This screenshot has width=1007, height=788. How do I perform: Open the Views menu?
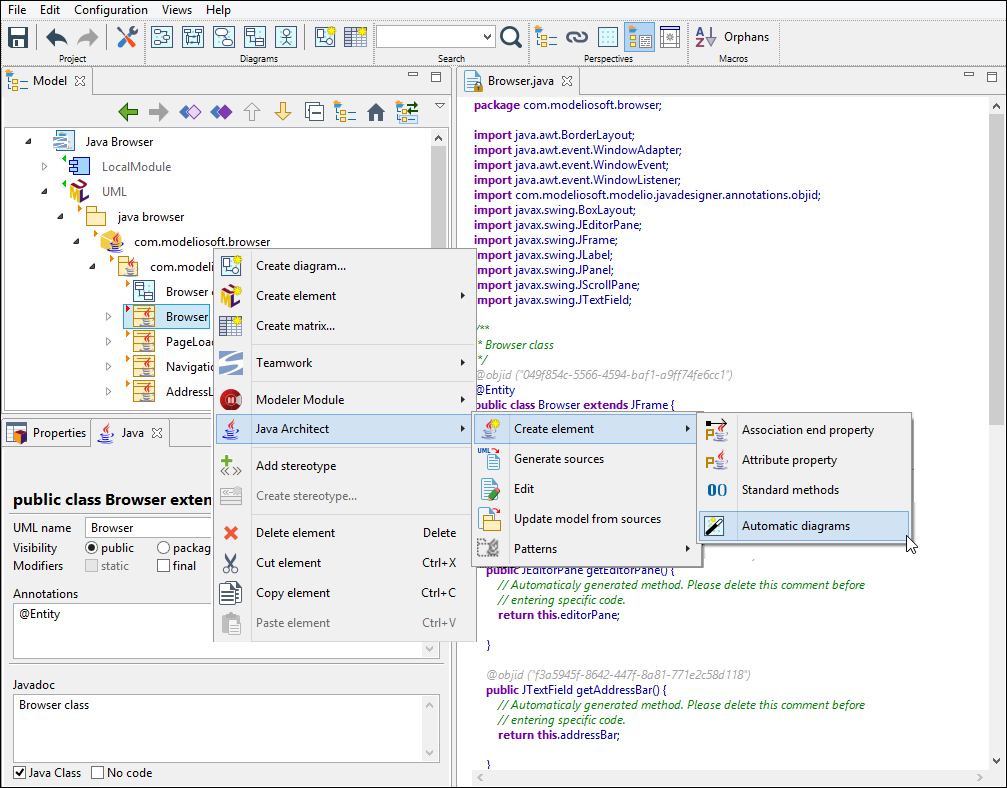click(x=177, y=10)
